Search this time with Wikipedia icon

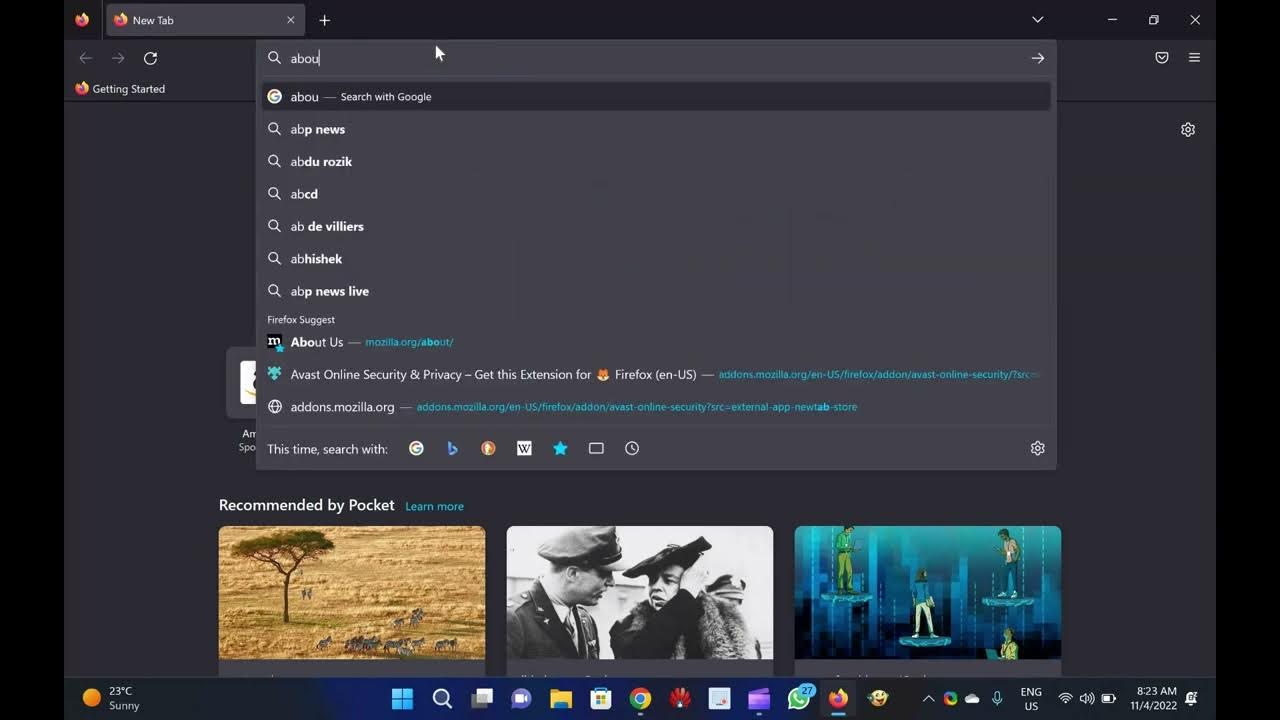[x=524, y=449]
